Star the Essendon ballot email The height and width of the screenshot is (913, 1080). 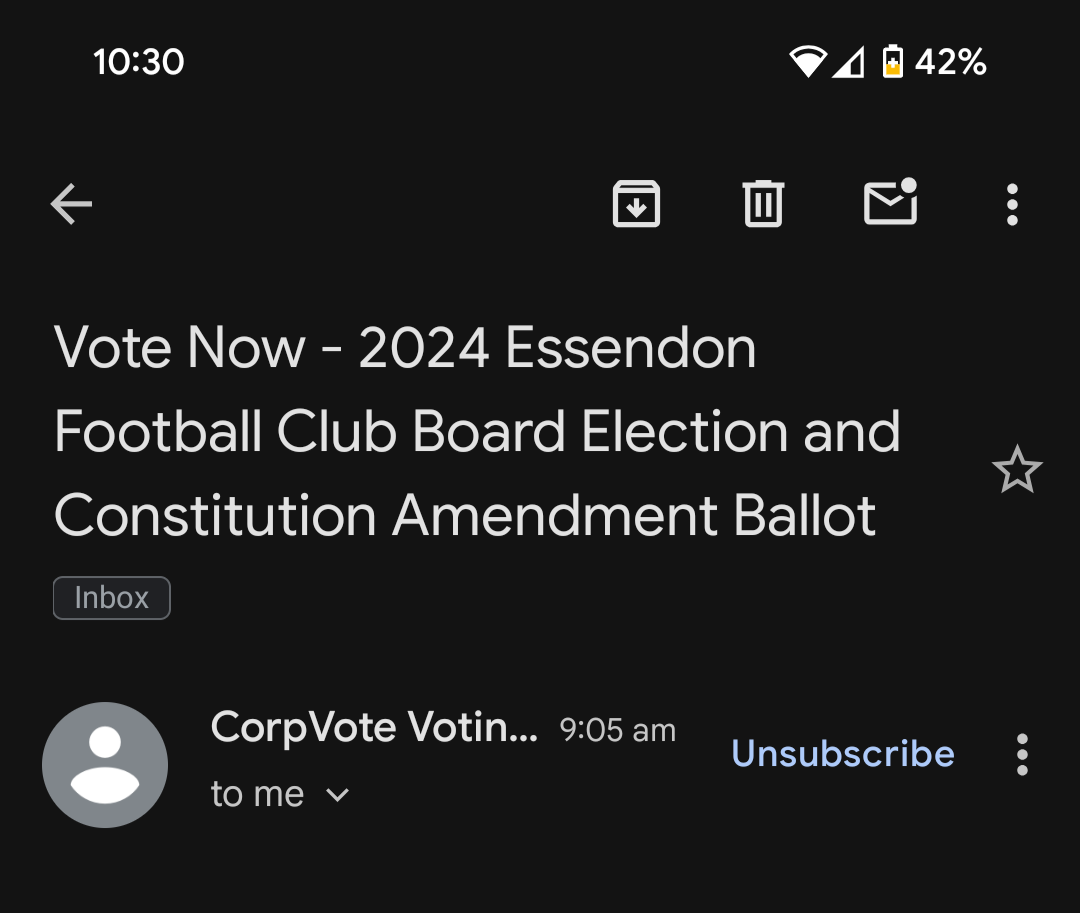point(1017,470)
